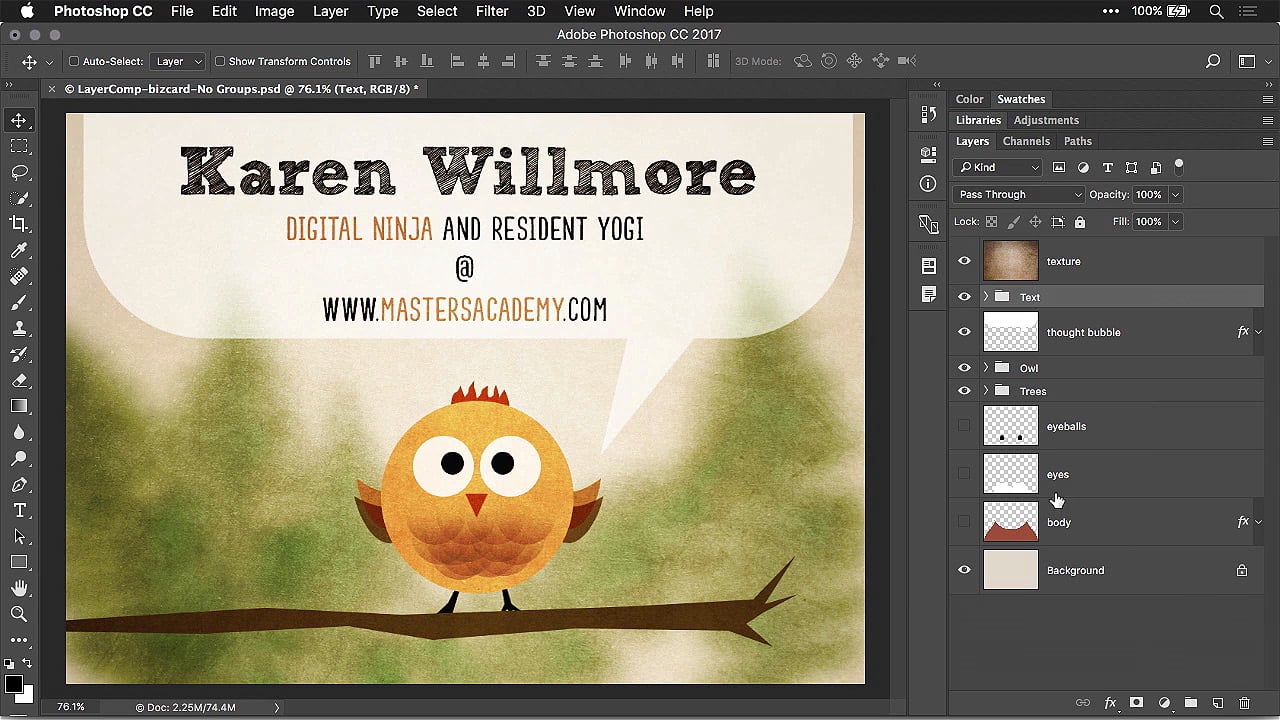
Task: Hide the Background layer
Action: [964, 570]
